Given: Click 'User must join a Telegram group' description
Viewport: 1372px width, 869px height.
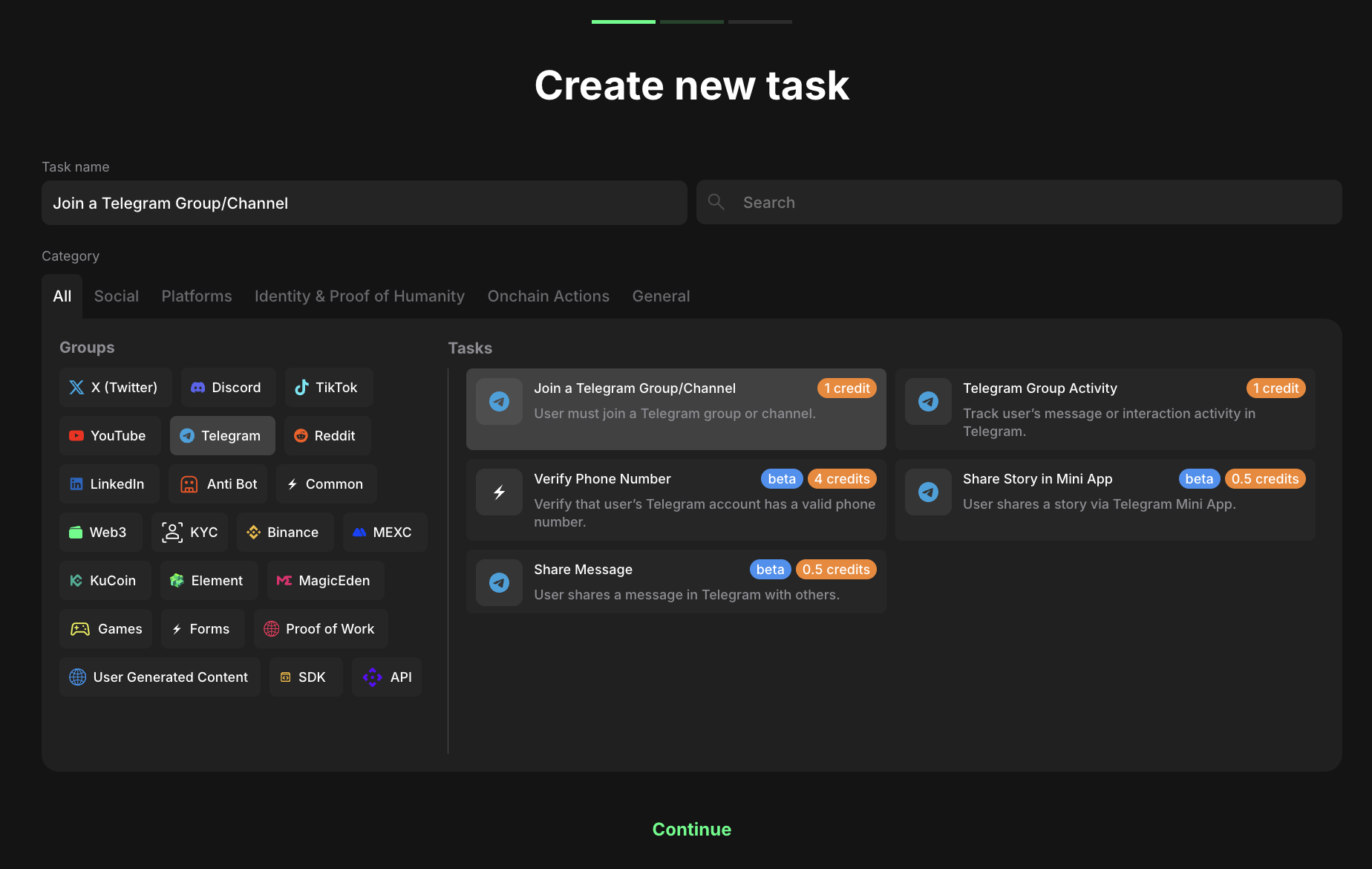Looking at the screenshot, I should pyautogui.click(x=675, y=414).
